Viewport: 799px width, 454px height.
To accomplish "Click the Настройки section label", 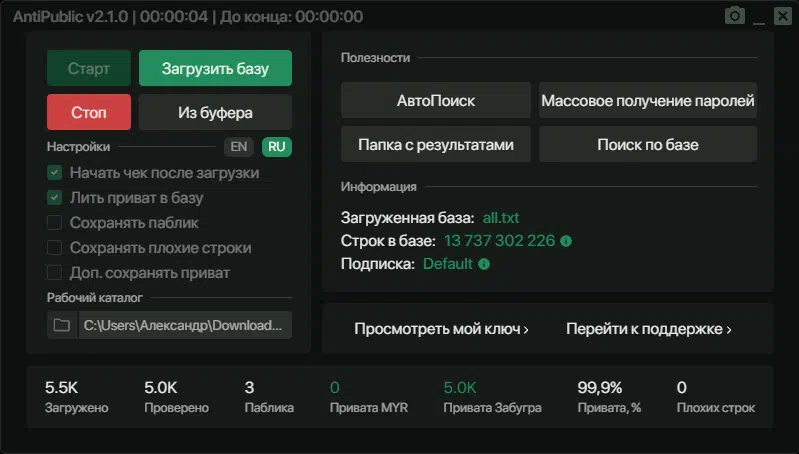I will click(78, 147).
